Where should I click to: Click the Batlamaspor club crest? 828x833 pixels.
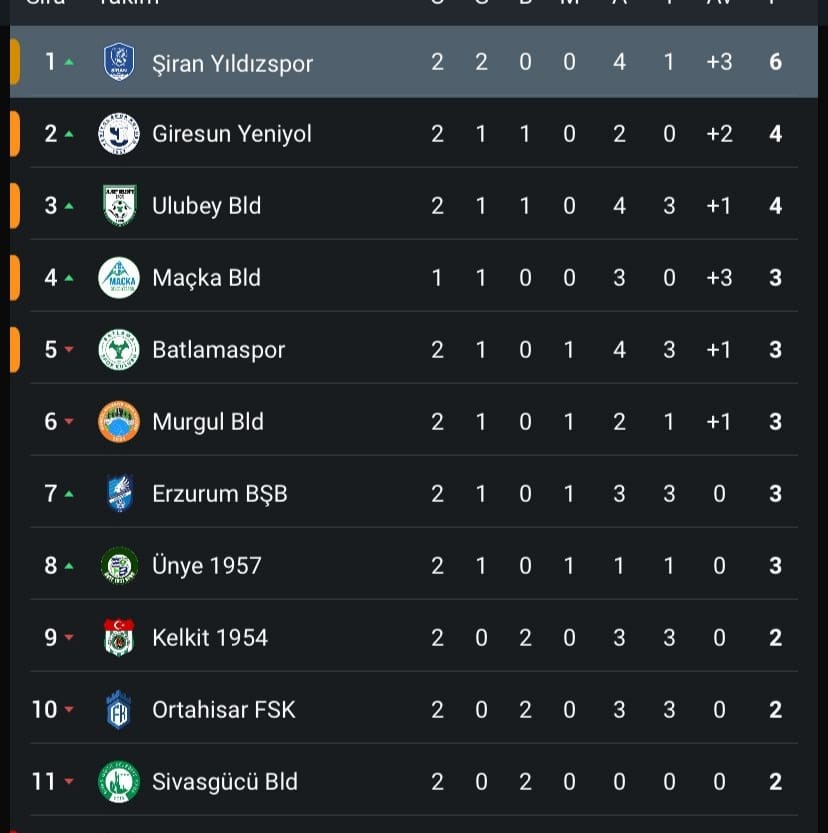click(x=119, y=350)
